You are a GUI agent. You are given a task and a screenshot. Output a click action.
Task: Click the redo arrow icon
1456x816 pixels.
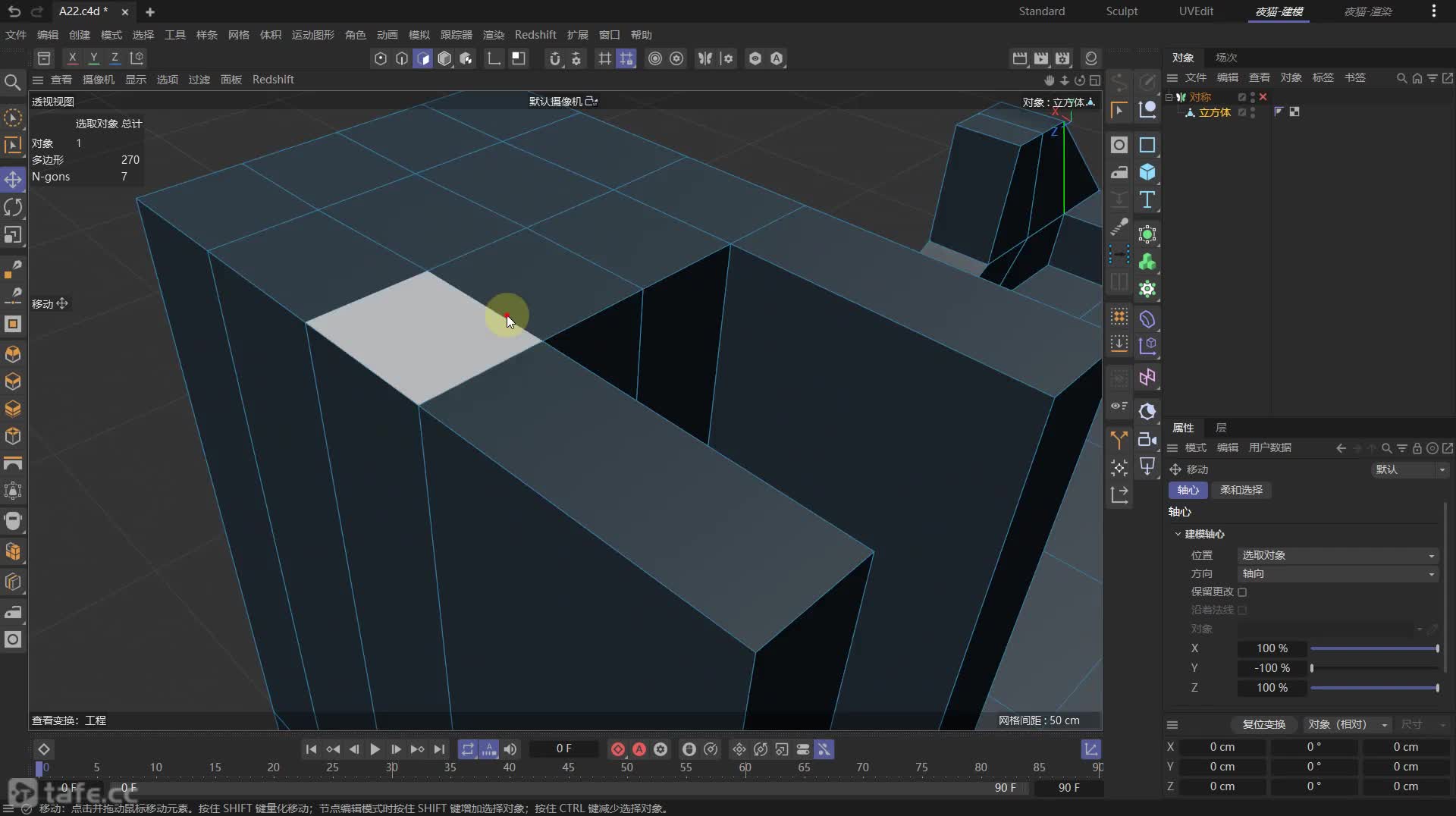pyautogui.click(x=36, y=11)
